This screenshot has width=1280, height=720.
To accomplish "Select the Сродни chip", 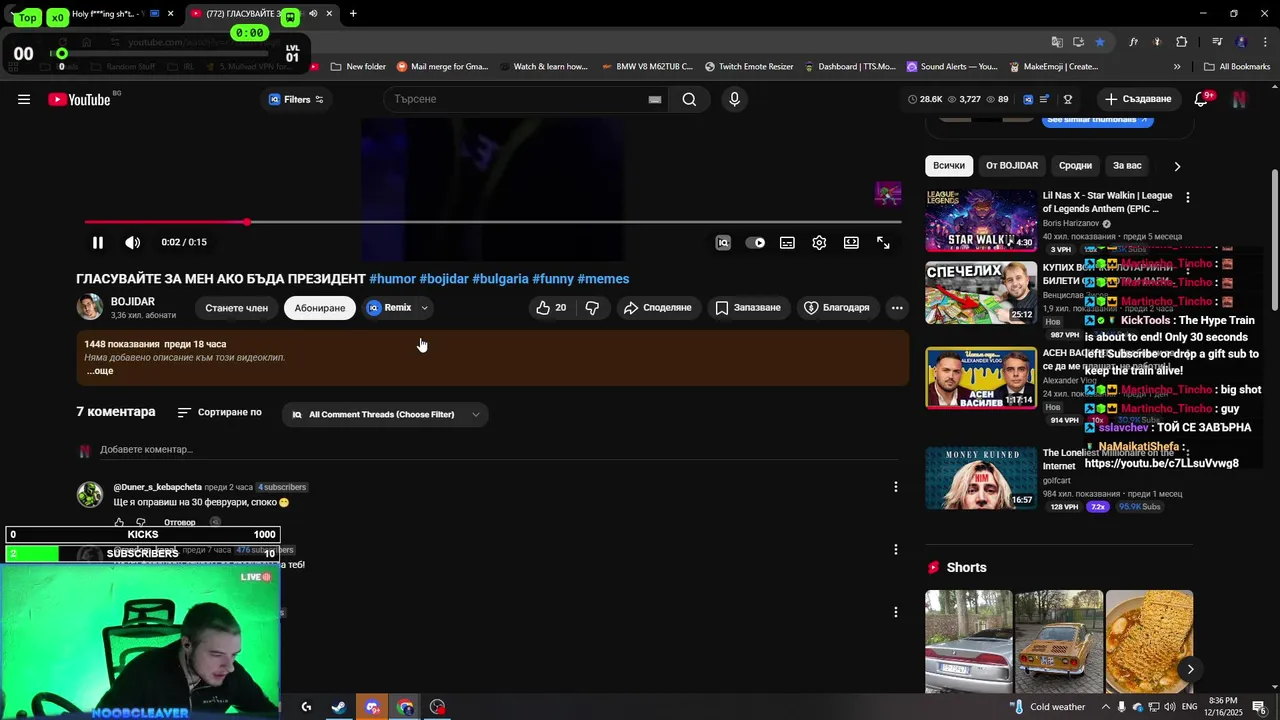I will 1075,166.
